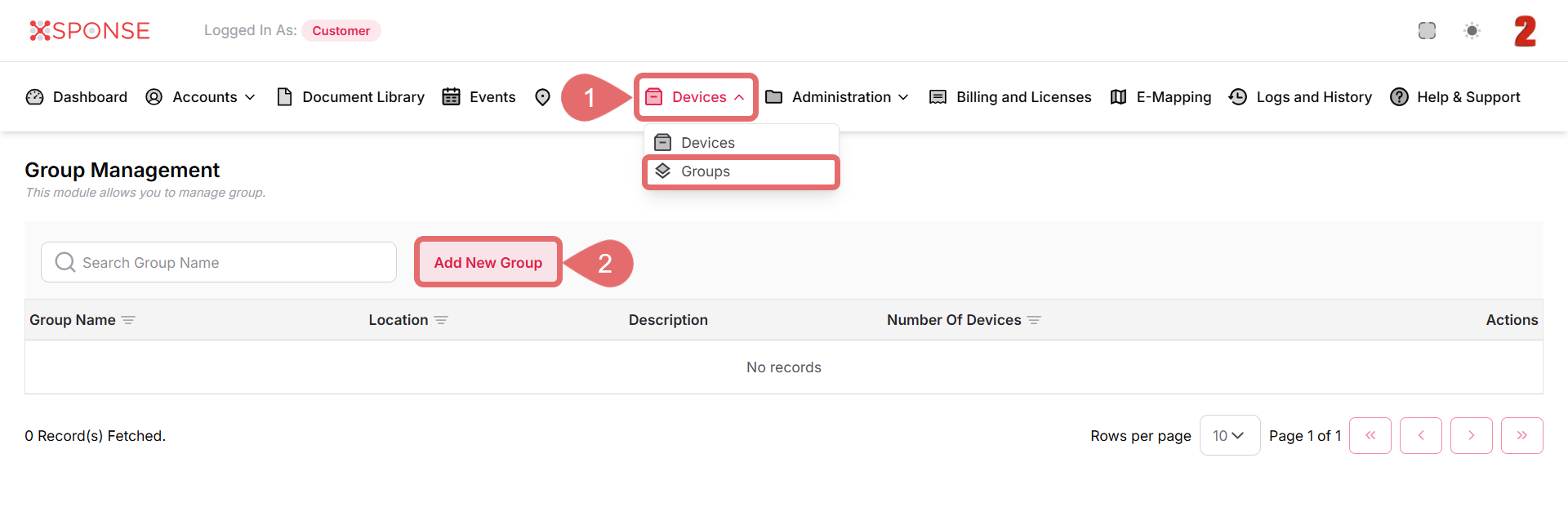Click the search magnifier icon
This screenshot has height=507, width=1568.
coord(65,262)
